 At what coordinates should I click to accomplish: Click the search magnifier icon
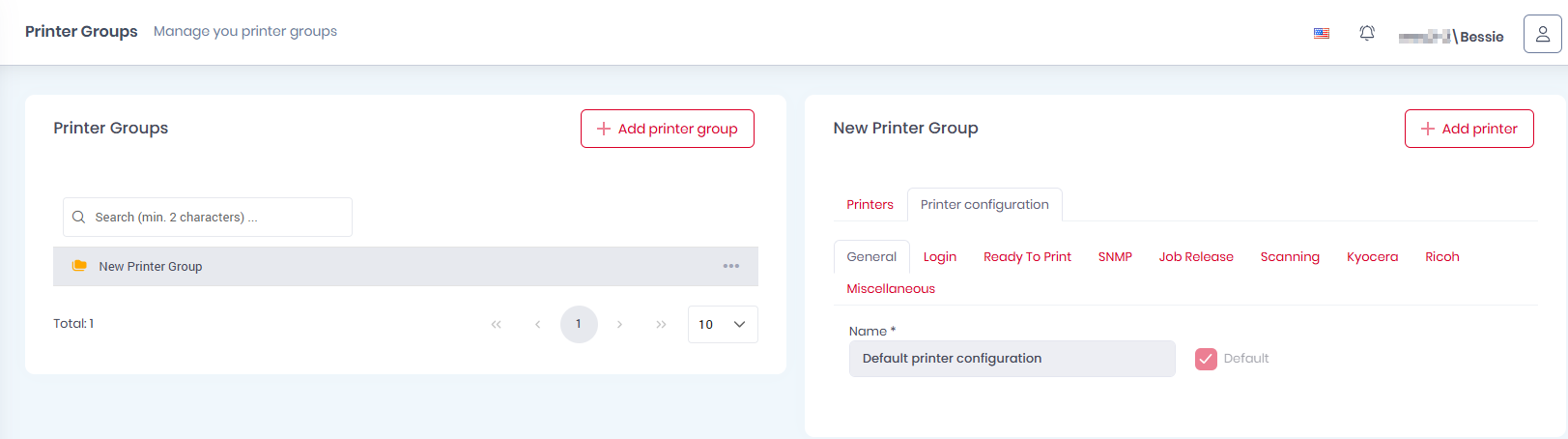[79, 218]
